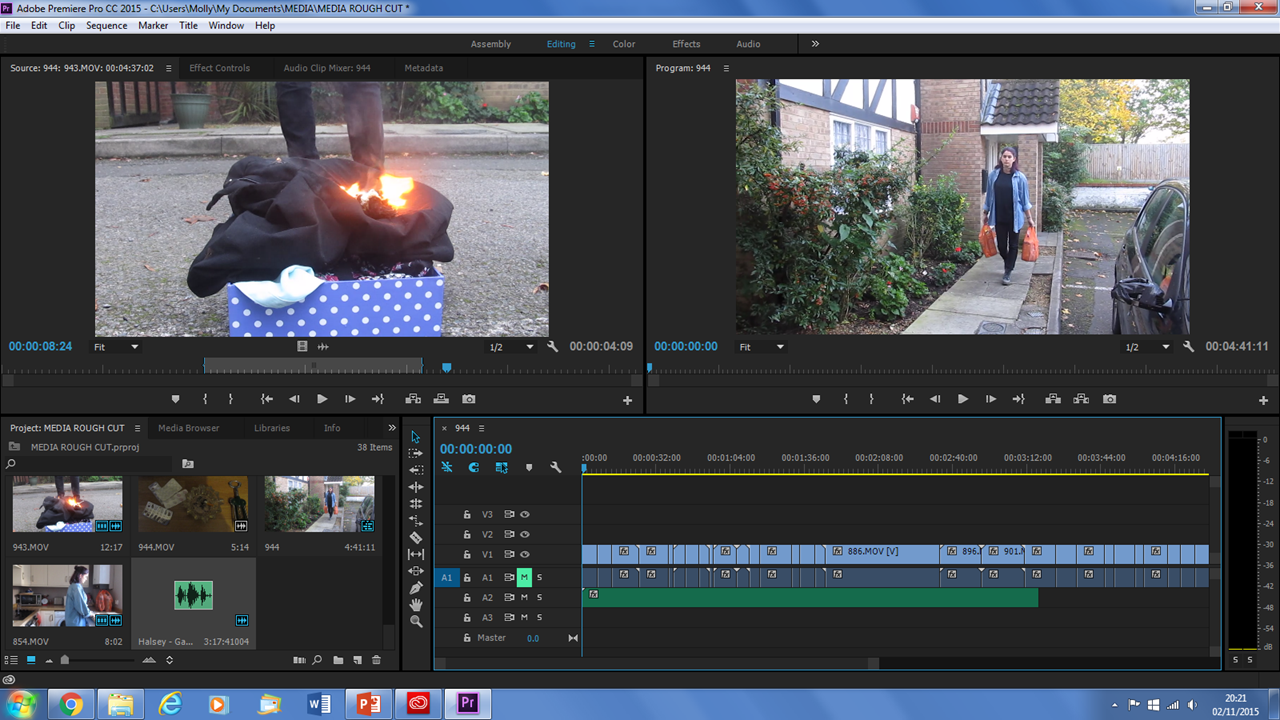This screenshot has width=1280, height=720.
Task: Delete selected item with trash icon
Action: click(376, 660)
